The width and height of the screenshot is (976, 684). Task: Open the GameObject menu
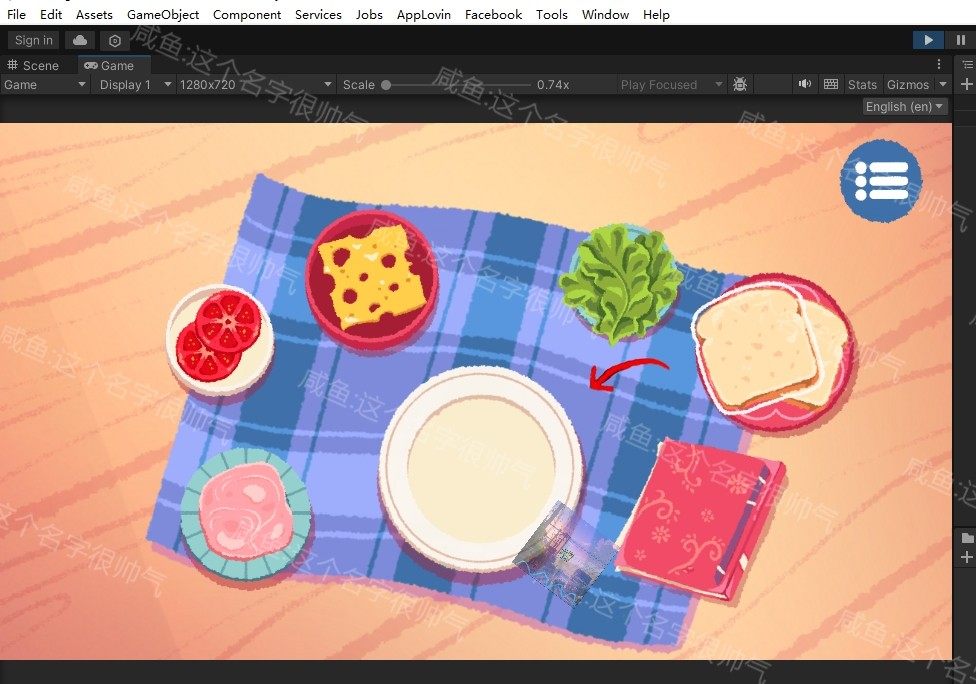click(x=163, y=15)
